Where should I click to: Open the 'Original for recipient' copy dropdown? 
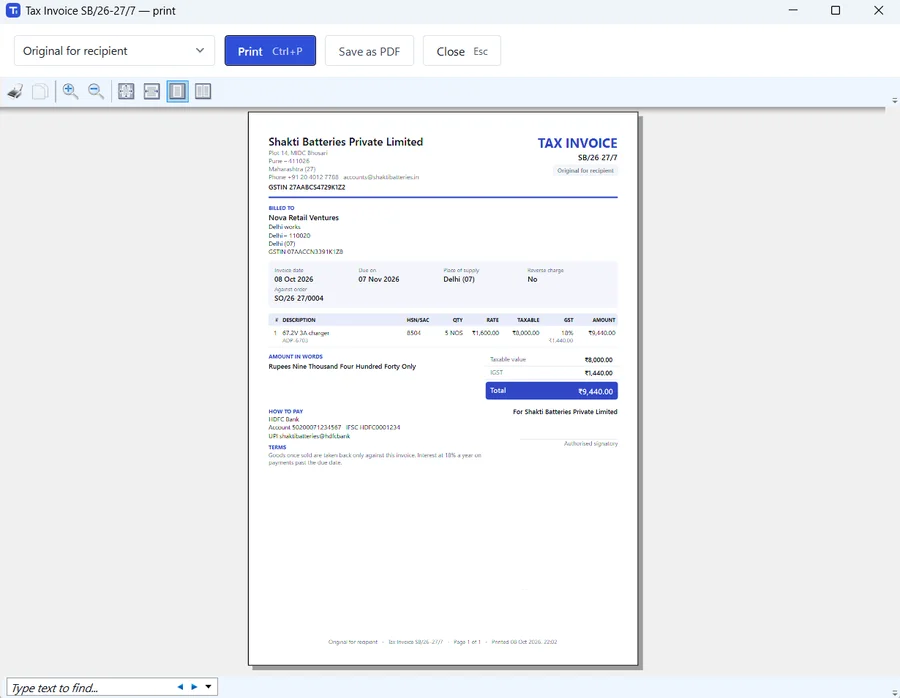114,51
